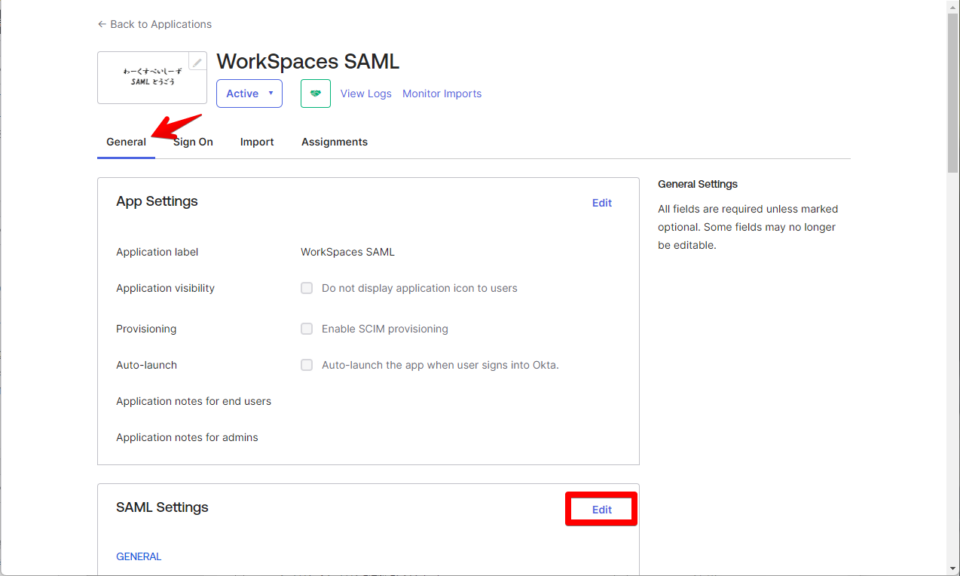Click the scroll-up arrow at top of scrollbar
Viewport: 960px width, 576px height.
point(951,9)
